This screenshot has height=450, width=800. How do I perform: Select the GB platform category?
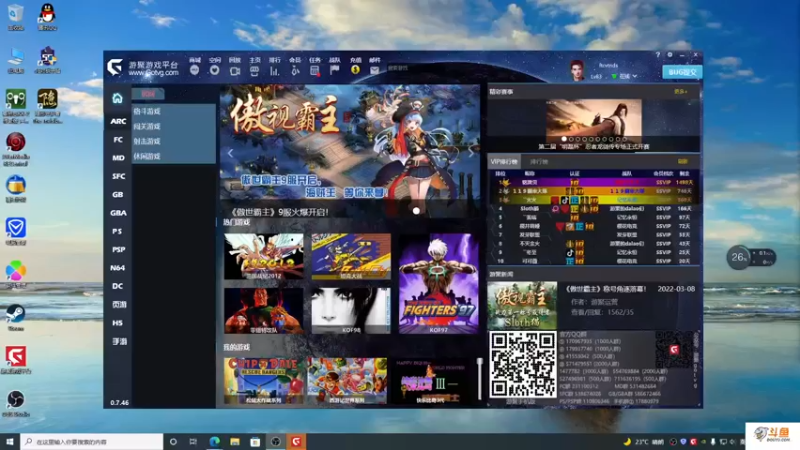tap(118, 194)
